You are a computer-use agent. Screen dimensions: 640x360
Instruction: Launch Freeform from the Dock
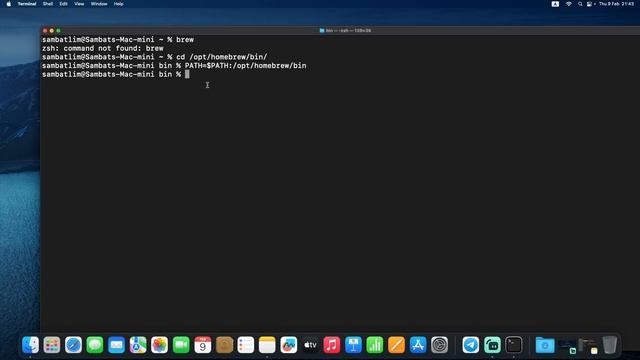[x=289, y=345]
